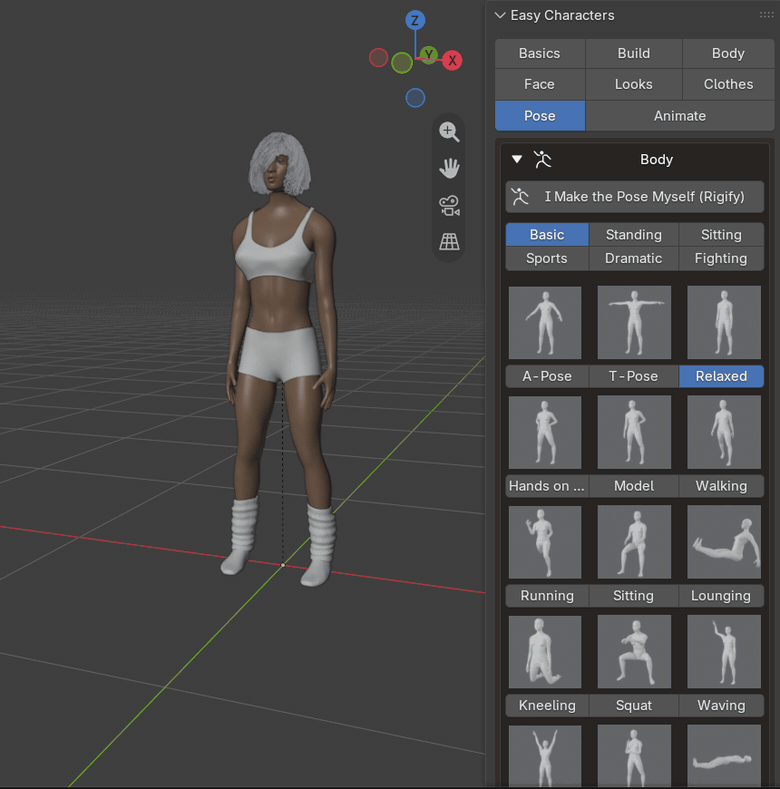Switch to the Face tab
780x789 pixels.
coord(540,84)
